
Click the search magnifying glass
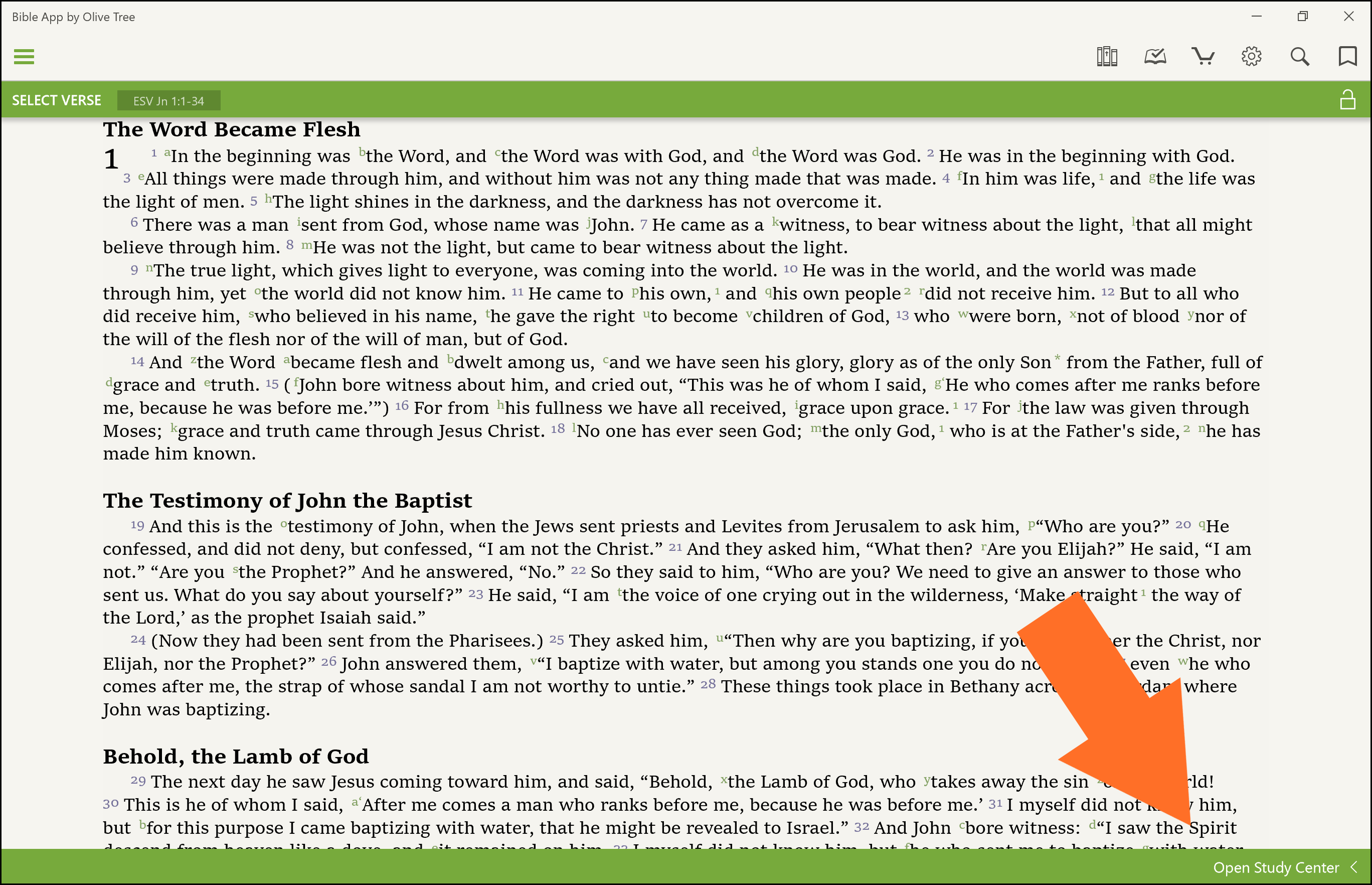(1300, 57)
